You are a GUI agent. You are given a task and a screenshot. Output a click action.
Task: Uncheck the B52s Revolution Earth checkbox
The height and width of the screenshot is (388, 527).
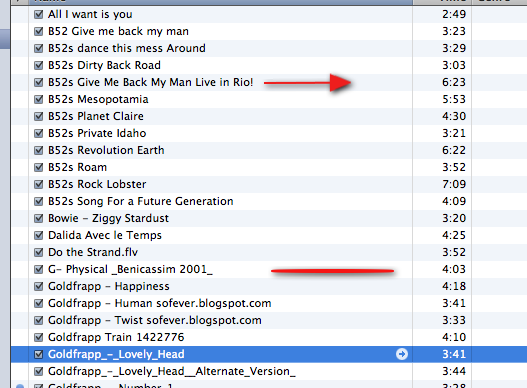[x=39, y=150]
